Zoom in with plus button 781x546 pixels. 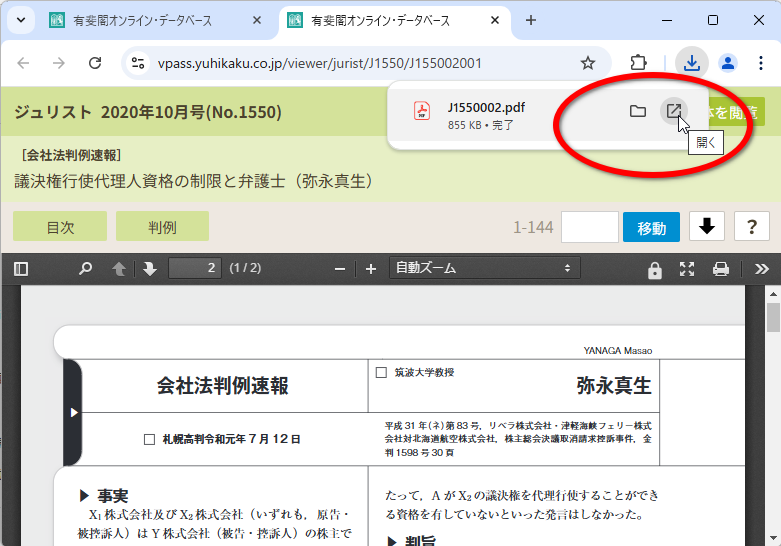coord(371,269)
